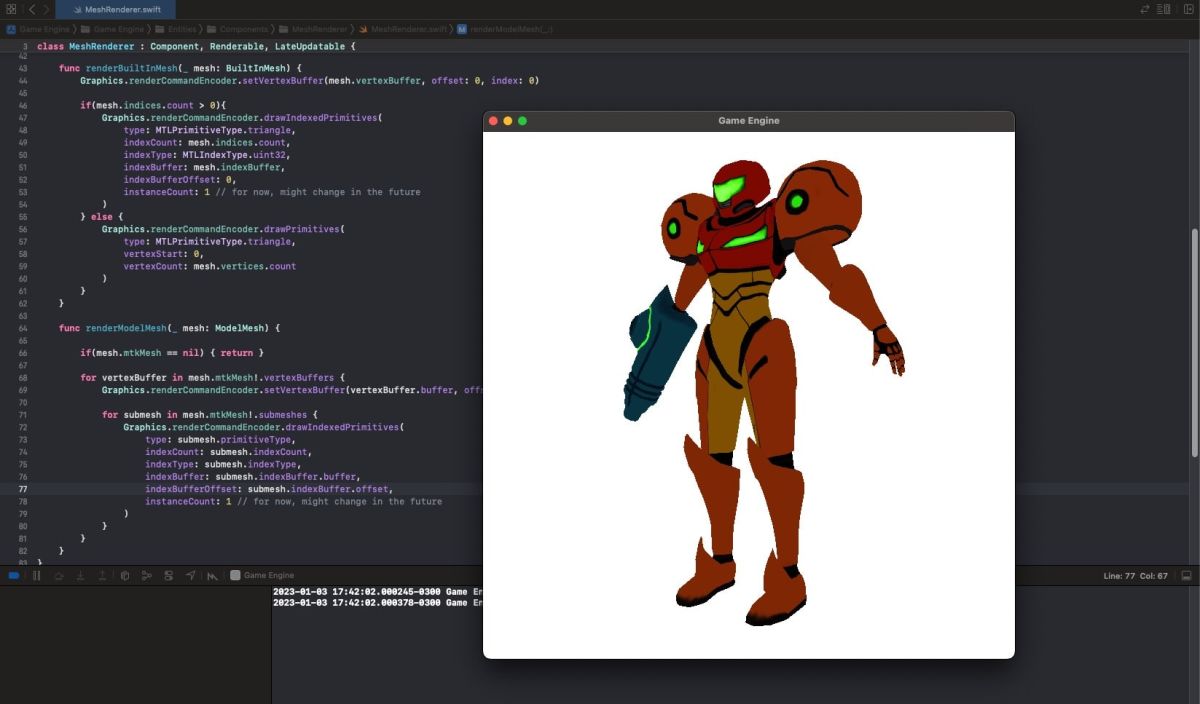Click line number 64 in the gutter
The image size is (1200, 704).
pos(23,328)
